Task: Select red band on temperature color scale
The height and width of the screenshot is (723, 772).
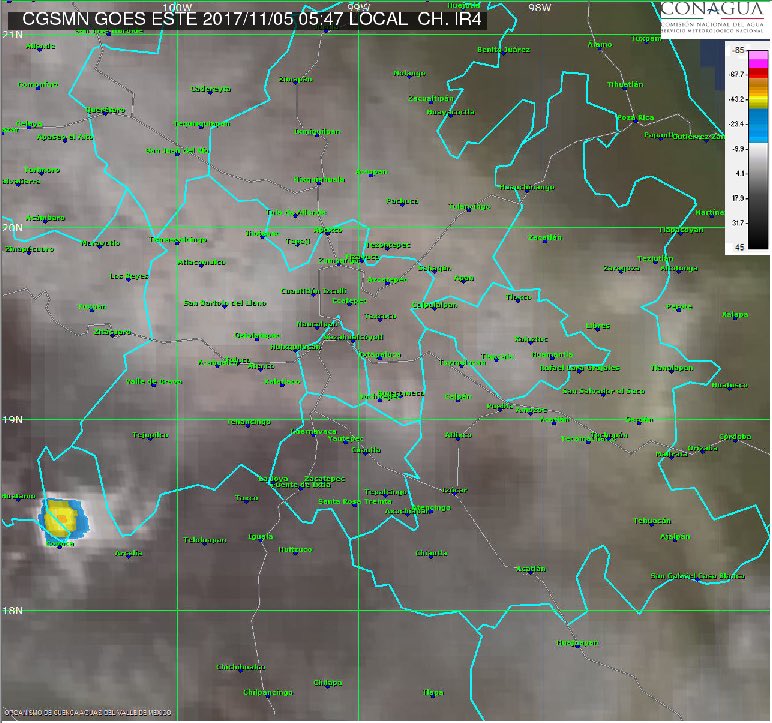Action: click(x=758, y=73)
